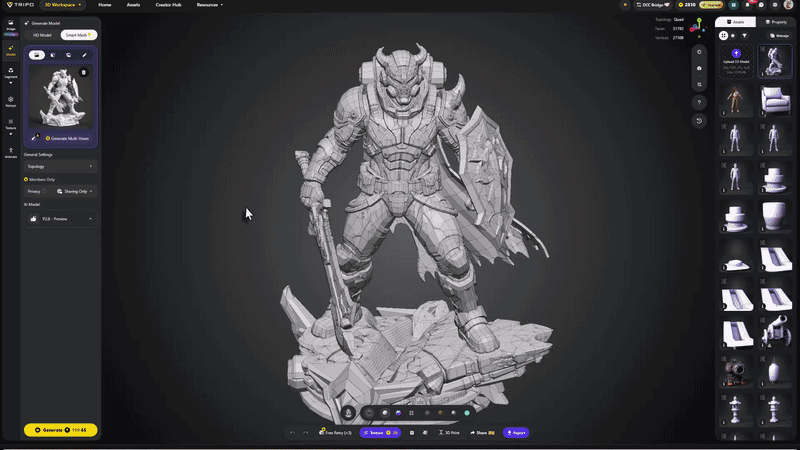The image size is (800, 450).
Task: Go to the Home menu
Action: coord(105,5)
